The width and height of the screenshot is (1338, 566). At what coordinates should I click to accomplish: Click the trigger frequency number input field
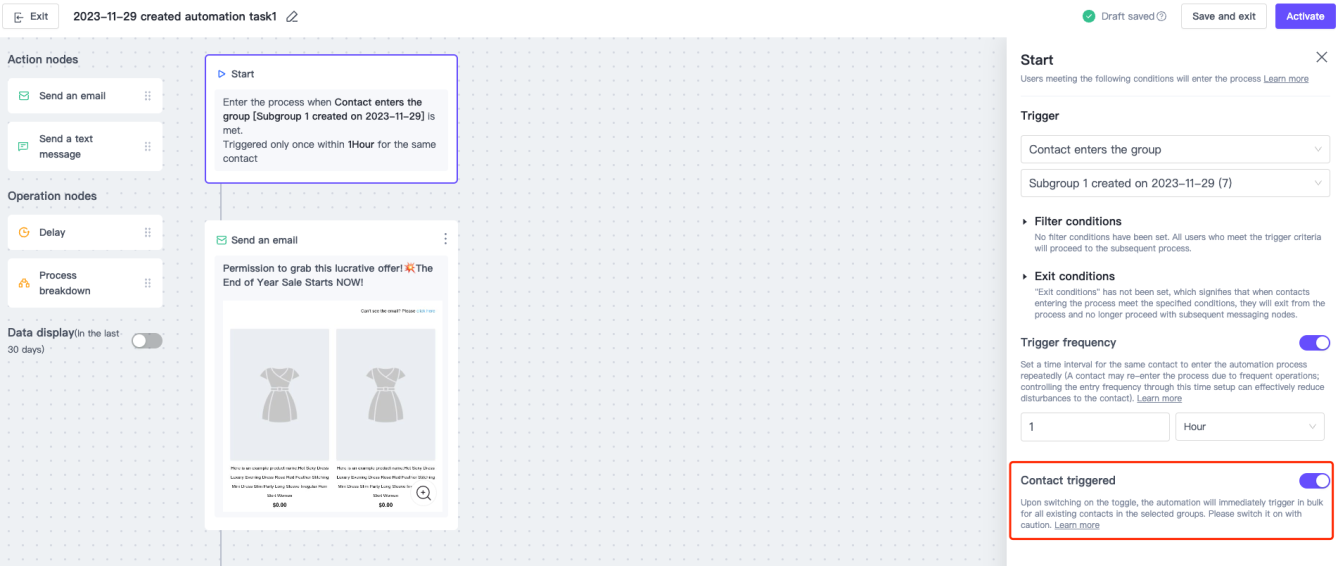pos(1094,427)
